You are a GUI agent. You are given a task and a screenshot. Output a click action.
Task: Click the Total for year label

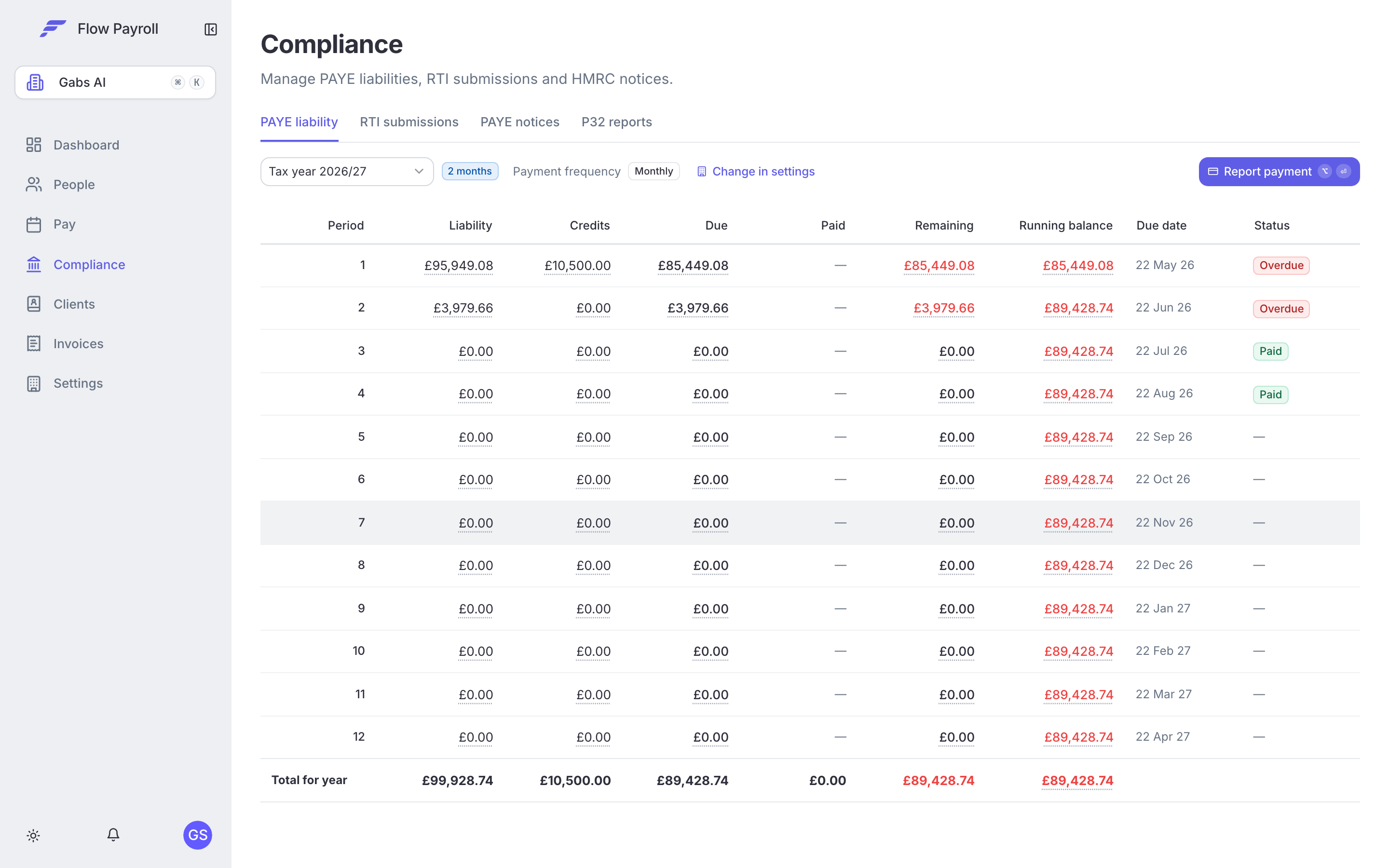[309, 780]
